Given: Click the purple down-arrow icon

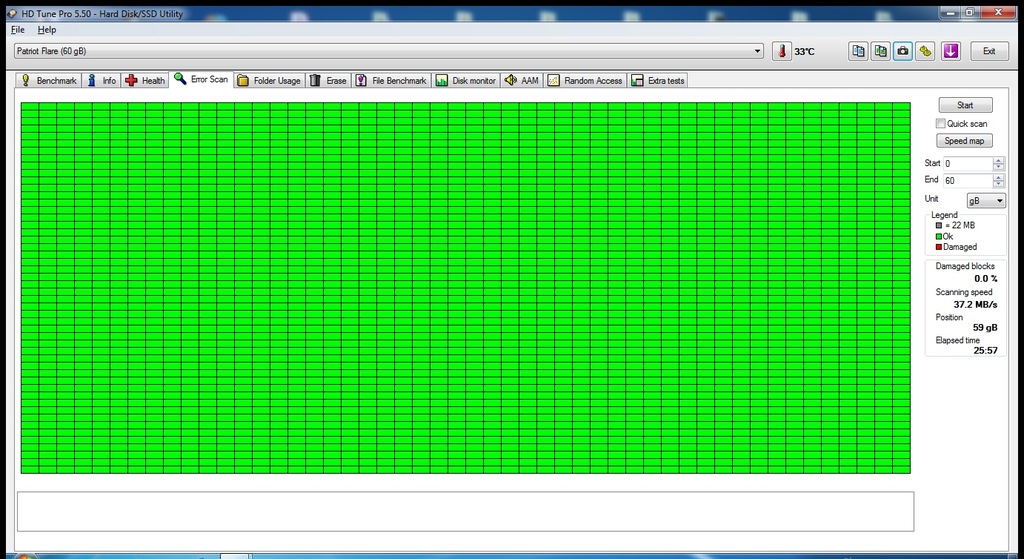Looking at the screenshot, I should click(x=951, y=51).
